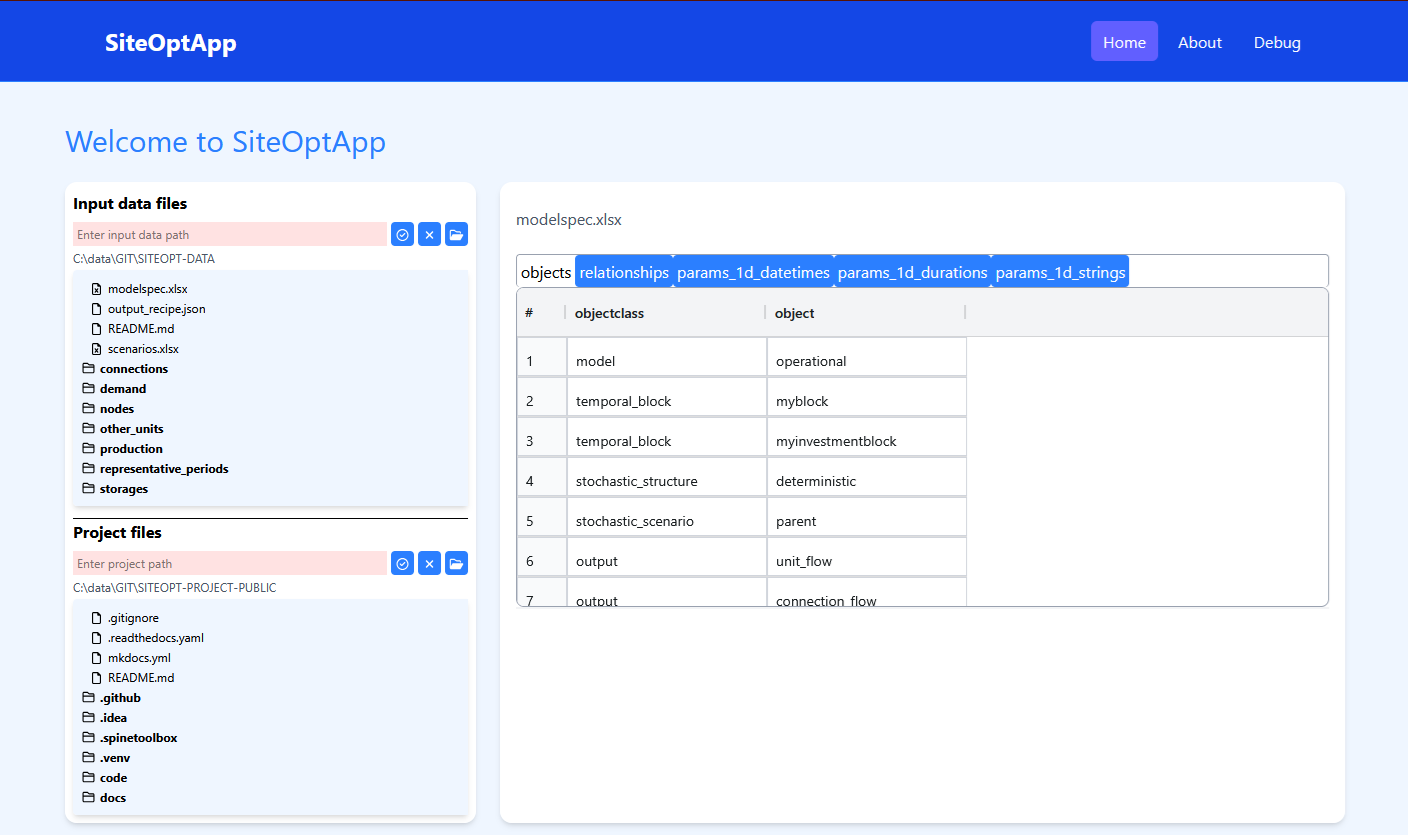1408x835 pixels.
Task: Expand the .spinetoolbox project folder
Action: 138,738
